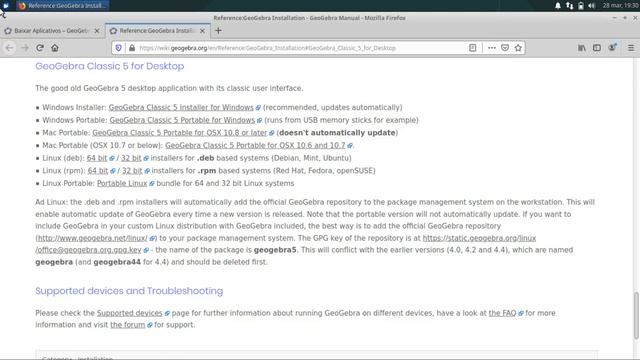The height and width of the screenshot is (360, 640).
Task: Open GeoGebra Classic 5 Portable for Windows
Action: coord(182,120)
